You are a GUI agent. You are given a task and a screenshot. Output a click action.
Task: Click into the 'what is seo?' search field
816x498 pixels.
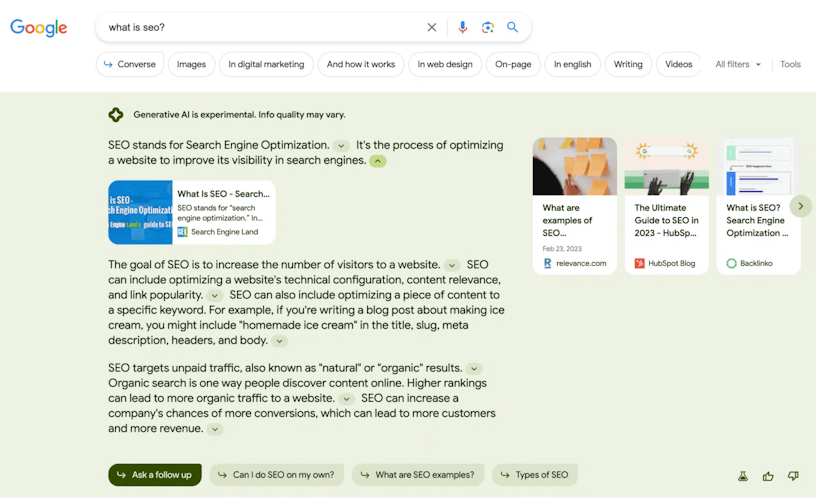point(260,28)
